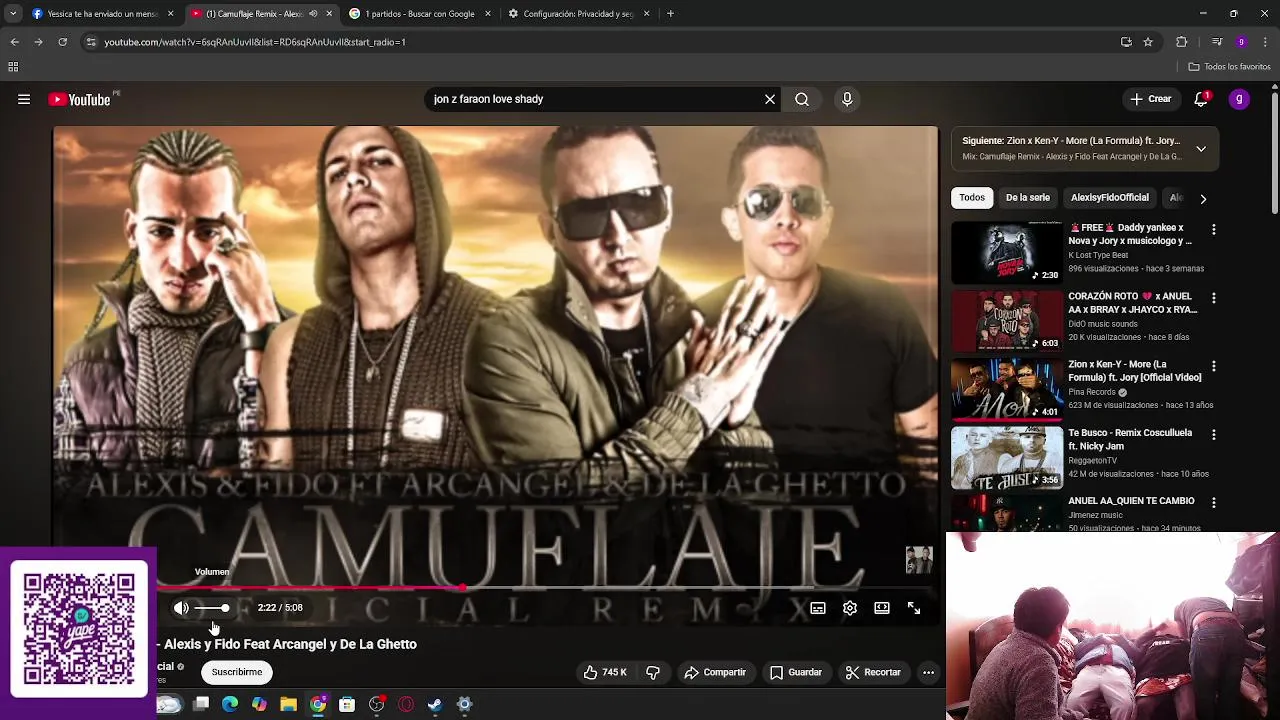Open Opera browser from the taskbar
The height and width of the screenshot is (720, 1280).
click(x=406, y=705)
